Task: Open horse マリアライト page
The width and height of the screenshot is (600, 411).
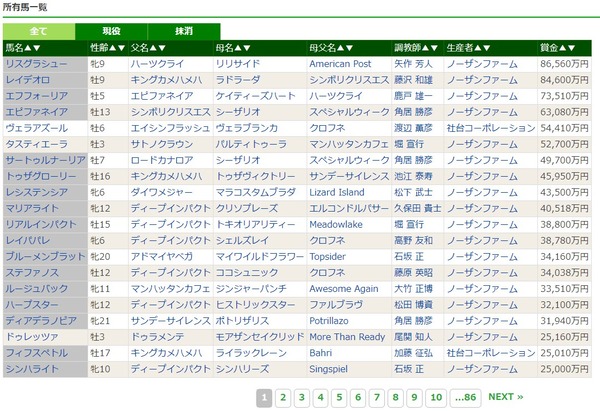Action: pos(32,209)
